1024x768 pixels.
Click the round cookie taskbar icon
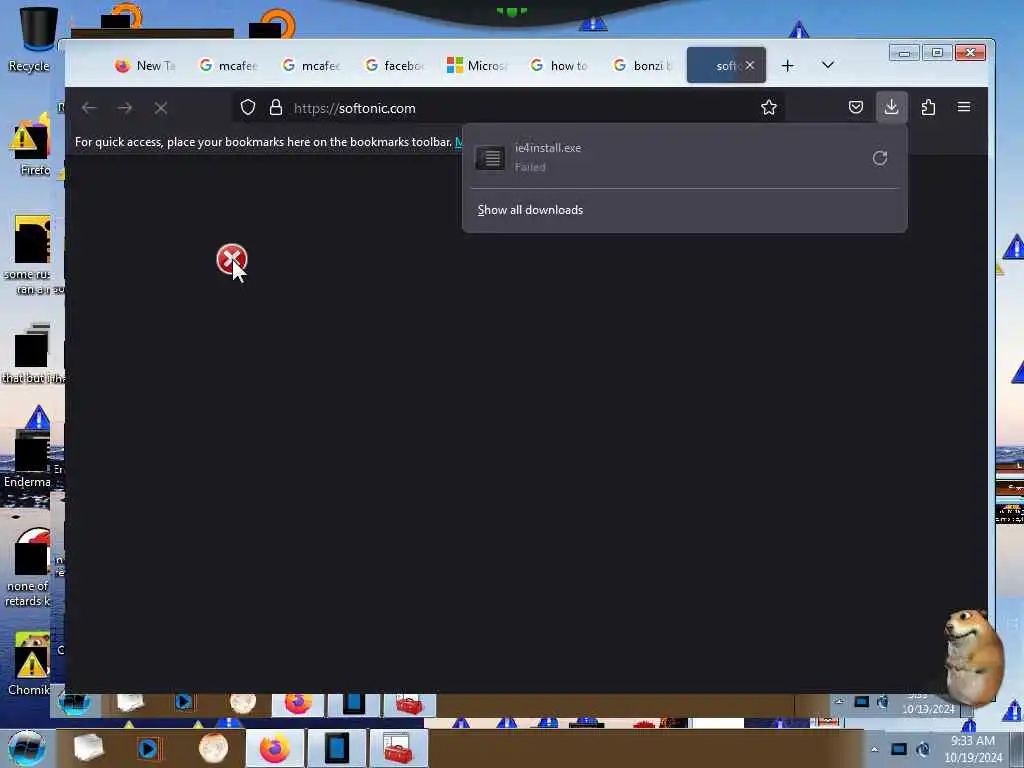pyautogui.click(x=213, y=748)
